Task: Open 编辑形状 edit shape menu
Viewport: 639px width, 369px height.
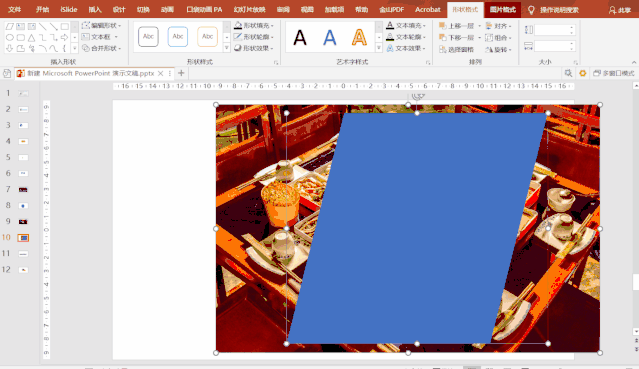Action: (101, 25)
